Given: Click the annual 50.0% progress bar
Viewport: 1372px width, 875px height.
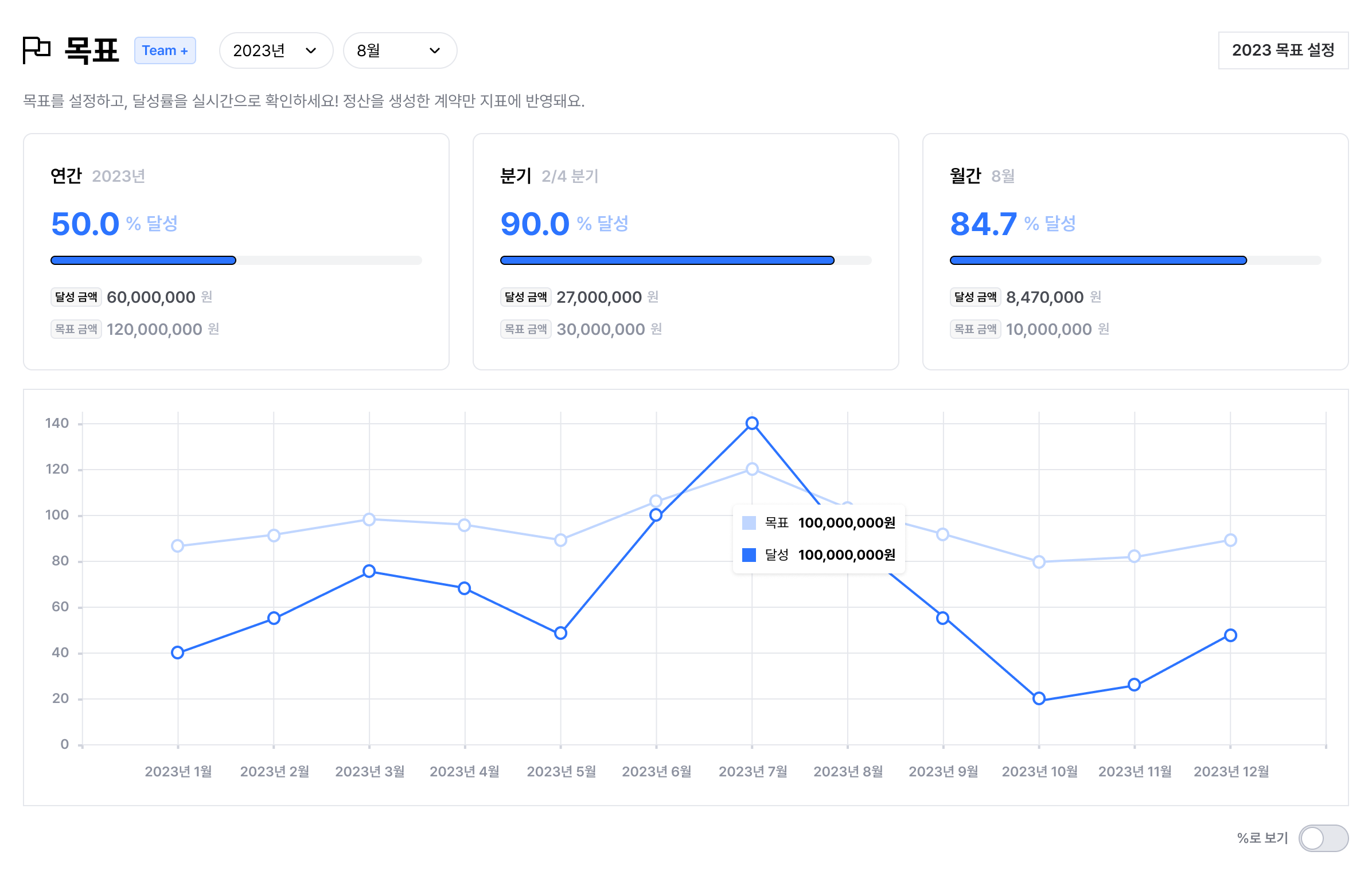Looking at the screenshot, I should [x=236, y=260].
